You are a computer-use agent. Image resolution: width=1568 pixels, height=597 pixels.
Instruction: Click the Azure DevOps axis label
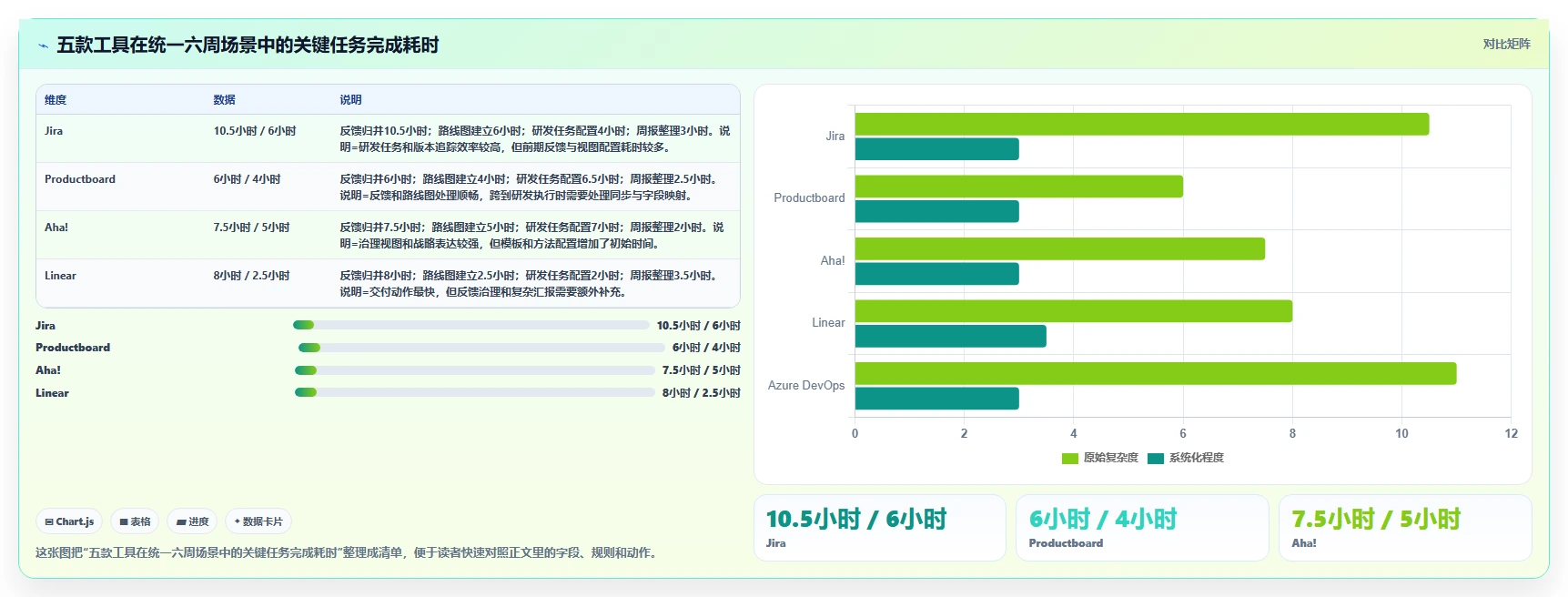(806, 386)
